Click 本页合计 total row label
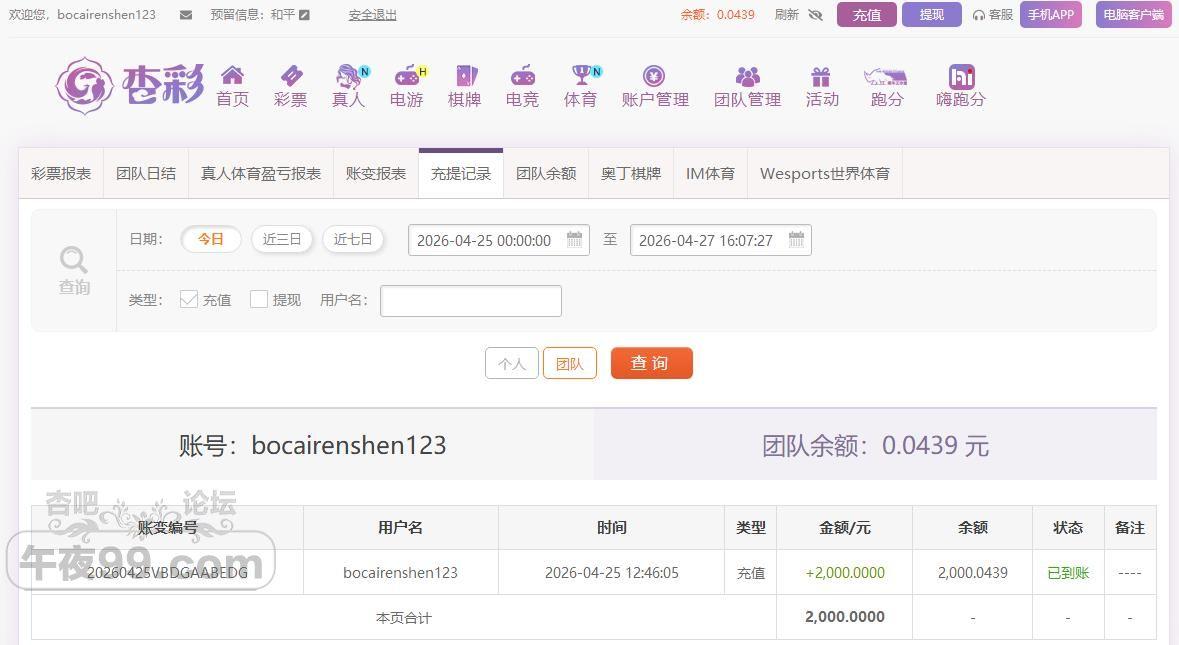Screen dimensions: 1179x645 [x=404, y=618]
